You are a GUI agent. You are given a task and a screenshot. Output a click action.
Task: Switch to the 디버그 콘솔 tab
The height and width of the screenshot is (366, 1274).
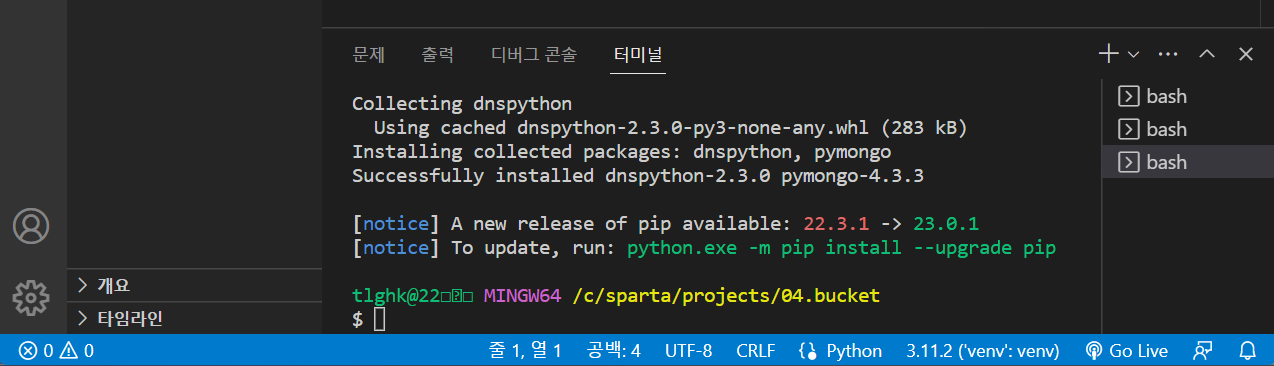point(534,55)
